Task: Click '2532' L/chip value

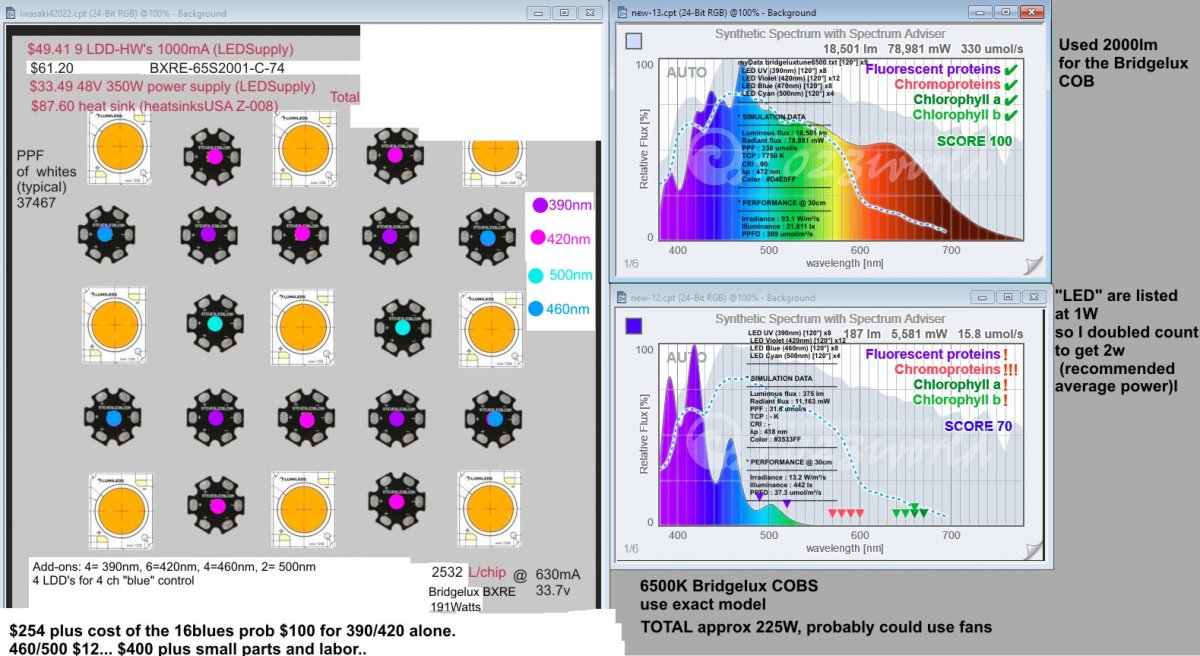Action: 447,572
